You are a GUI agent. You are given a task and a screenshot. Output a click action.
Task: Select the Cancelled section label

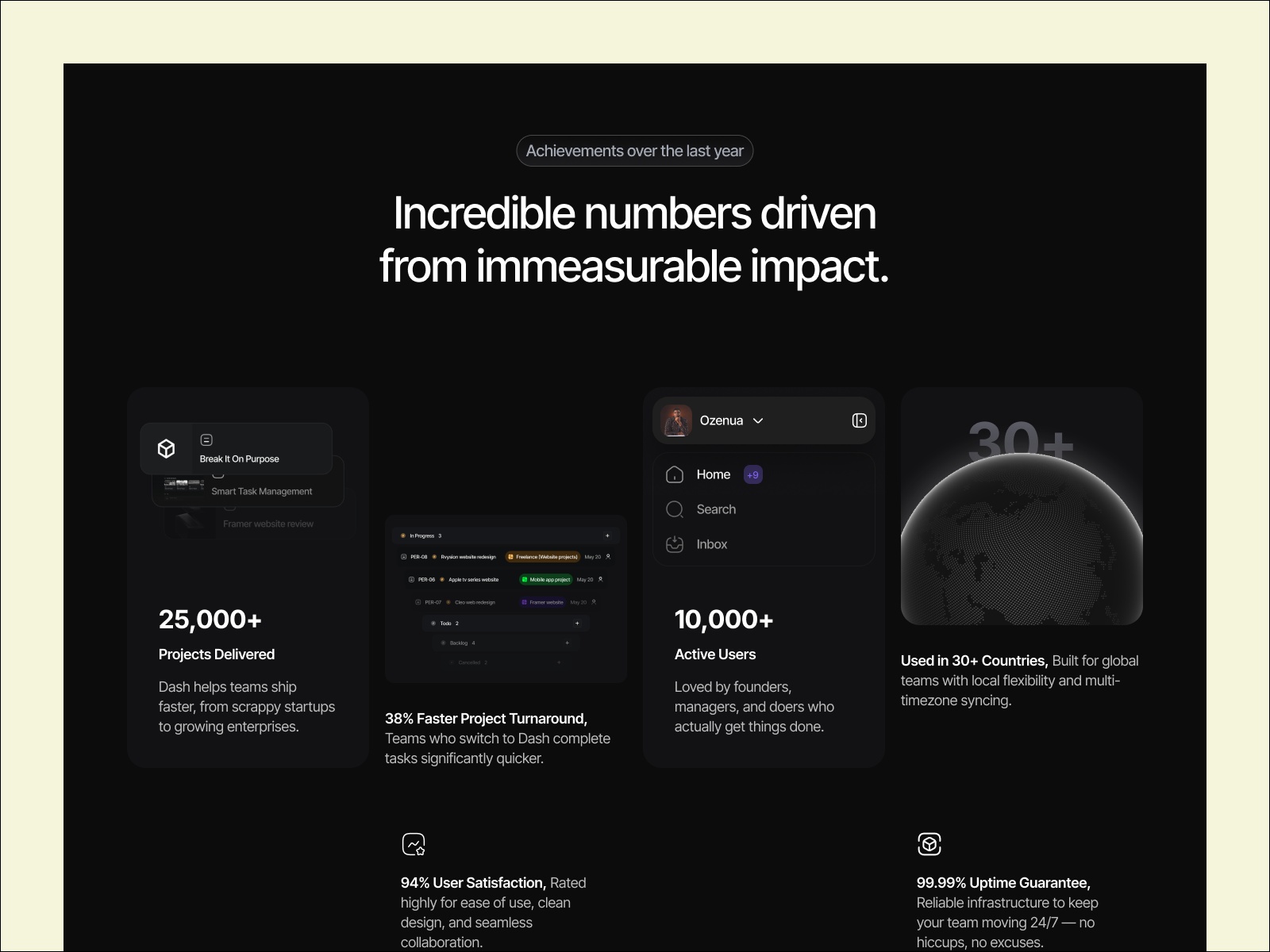pyautogui.click(x=469, y=662)
